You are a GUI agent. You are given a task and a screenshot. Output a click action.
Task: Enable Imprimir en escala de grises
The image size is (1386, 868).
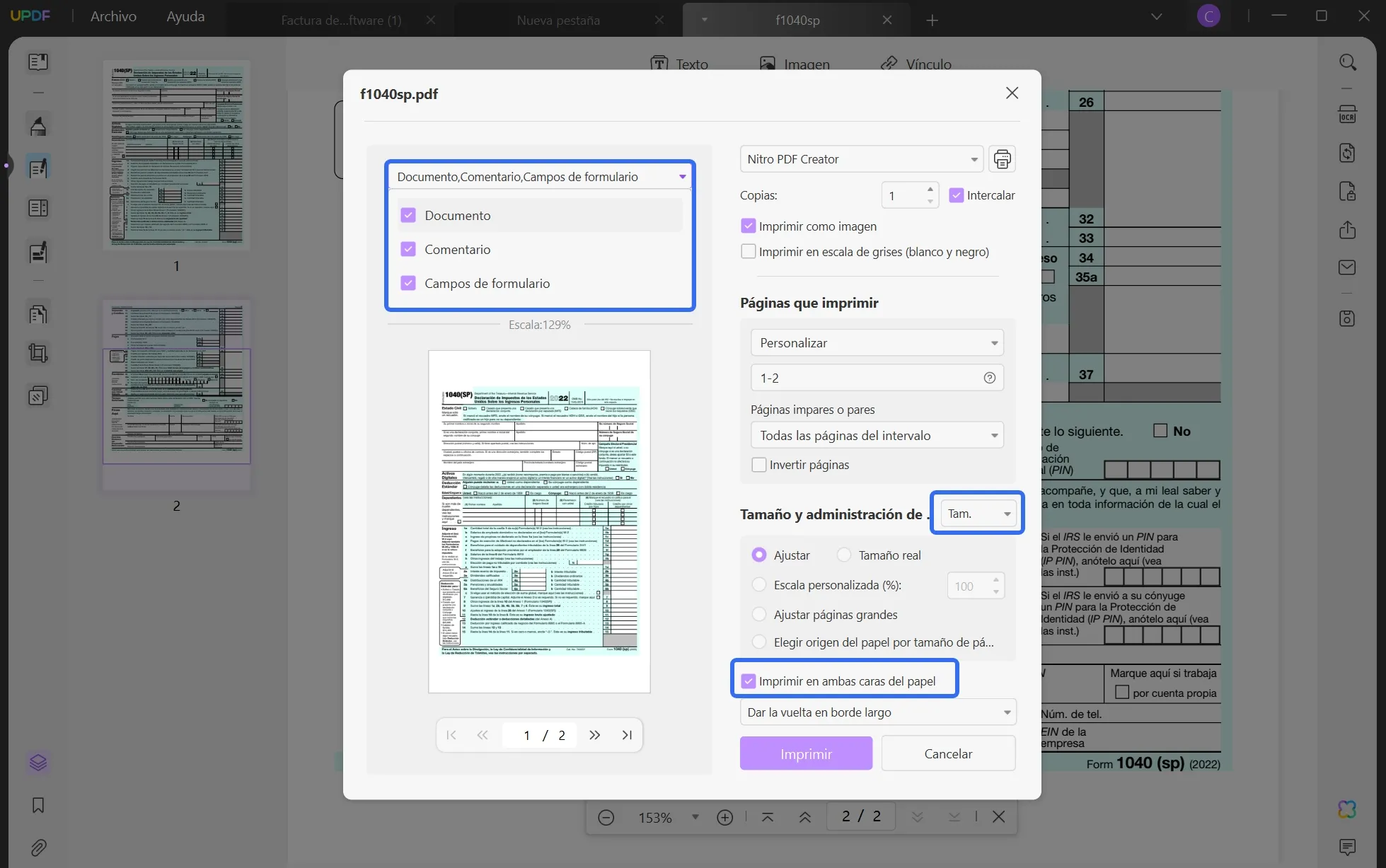coord(748,251)
